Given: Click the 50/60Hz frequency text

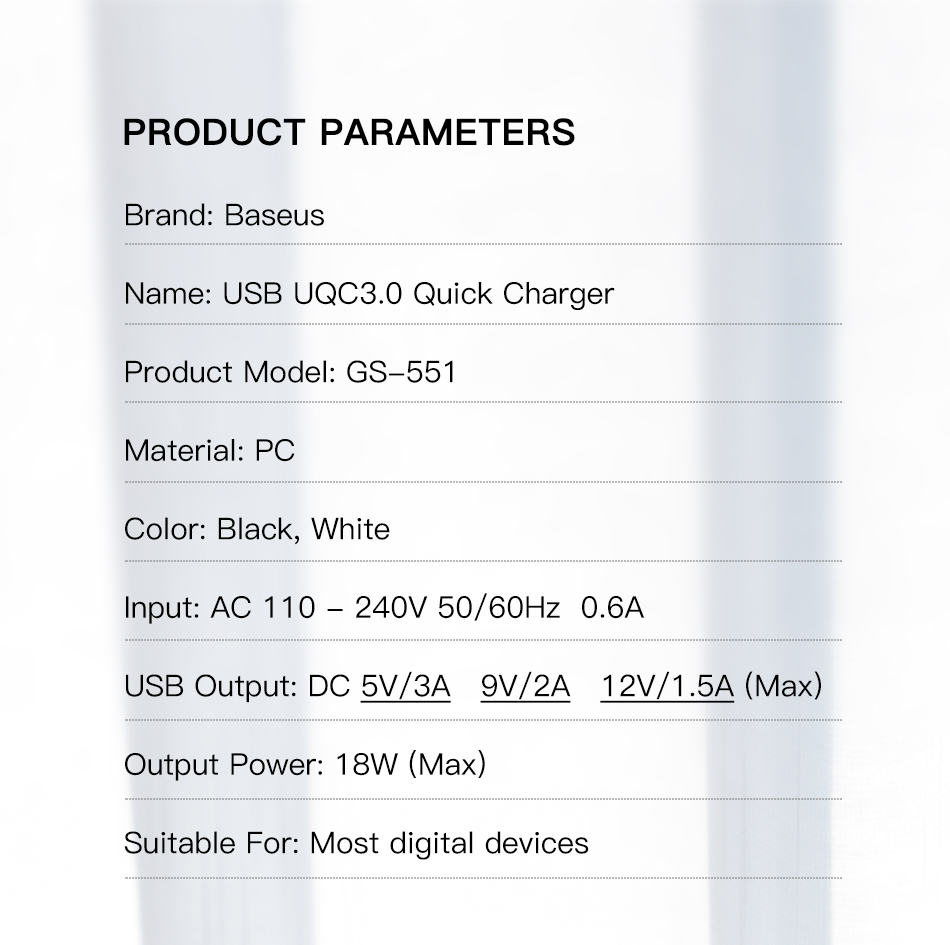Looking at the screenshot, I should click(499, 608).
